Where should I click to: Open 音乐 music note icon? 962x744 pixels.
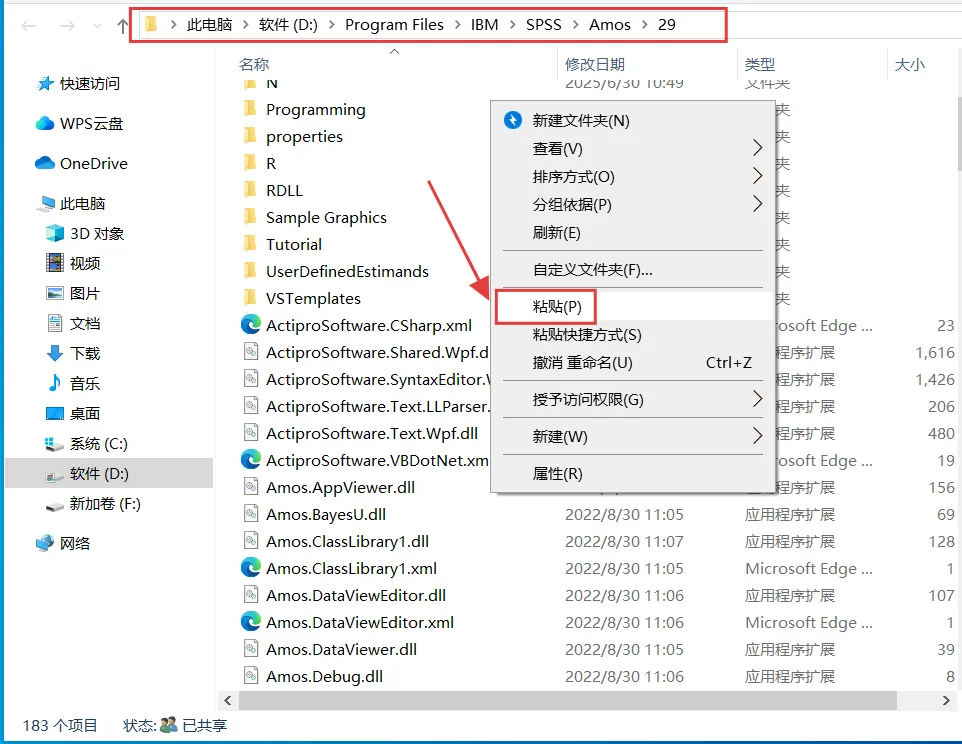pos(55,383)
